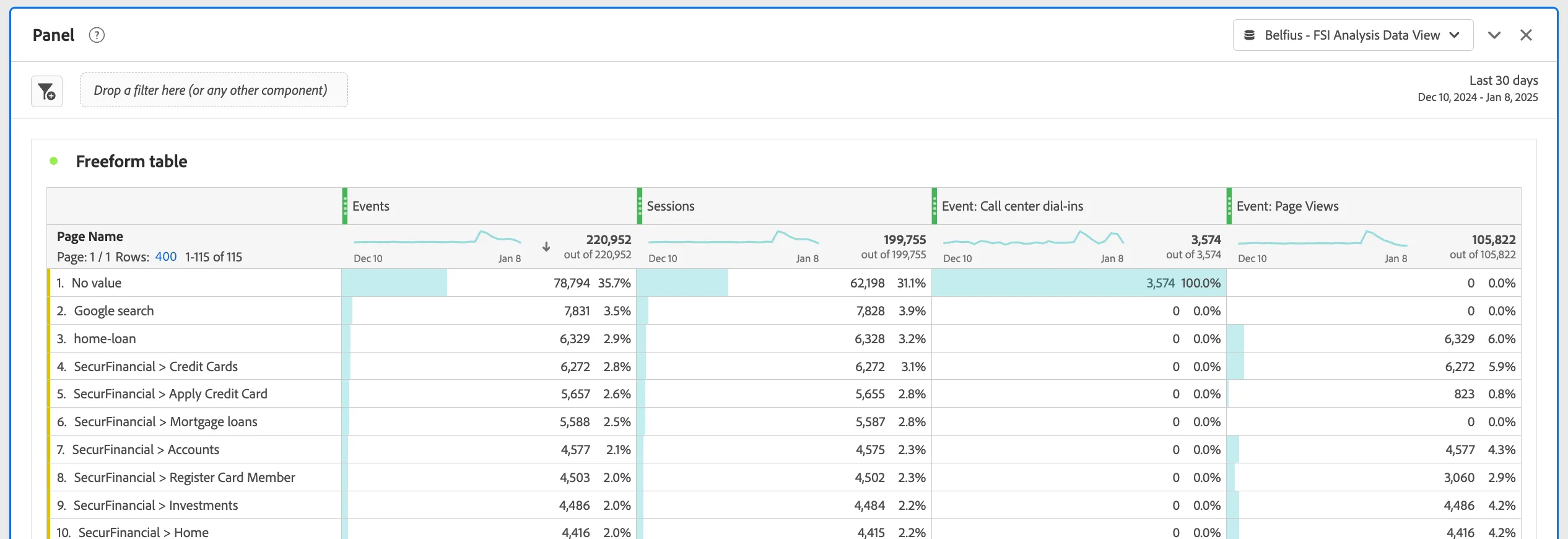
Task: Click the Sessions column header
Action: point(785,206)
